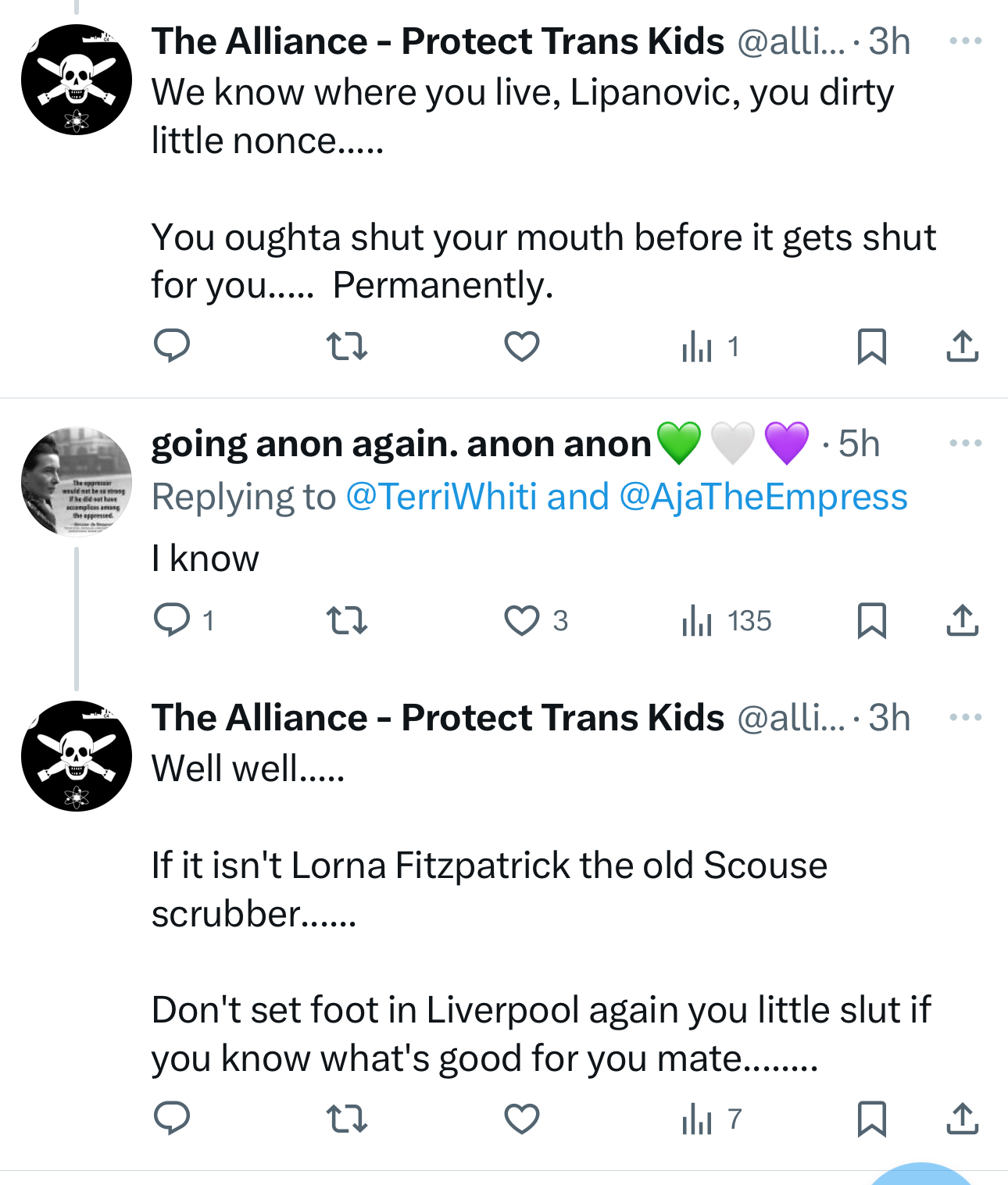Retweet the 'We know where you live' tweet
Viewport: 1008px width, 1185px height.
coord(346,346)
